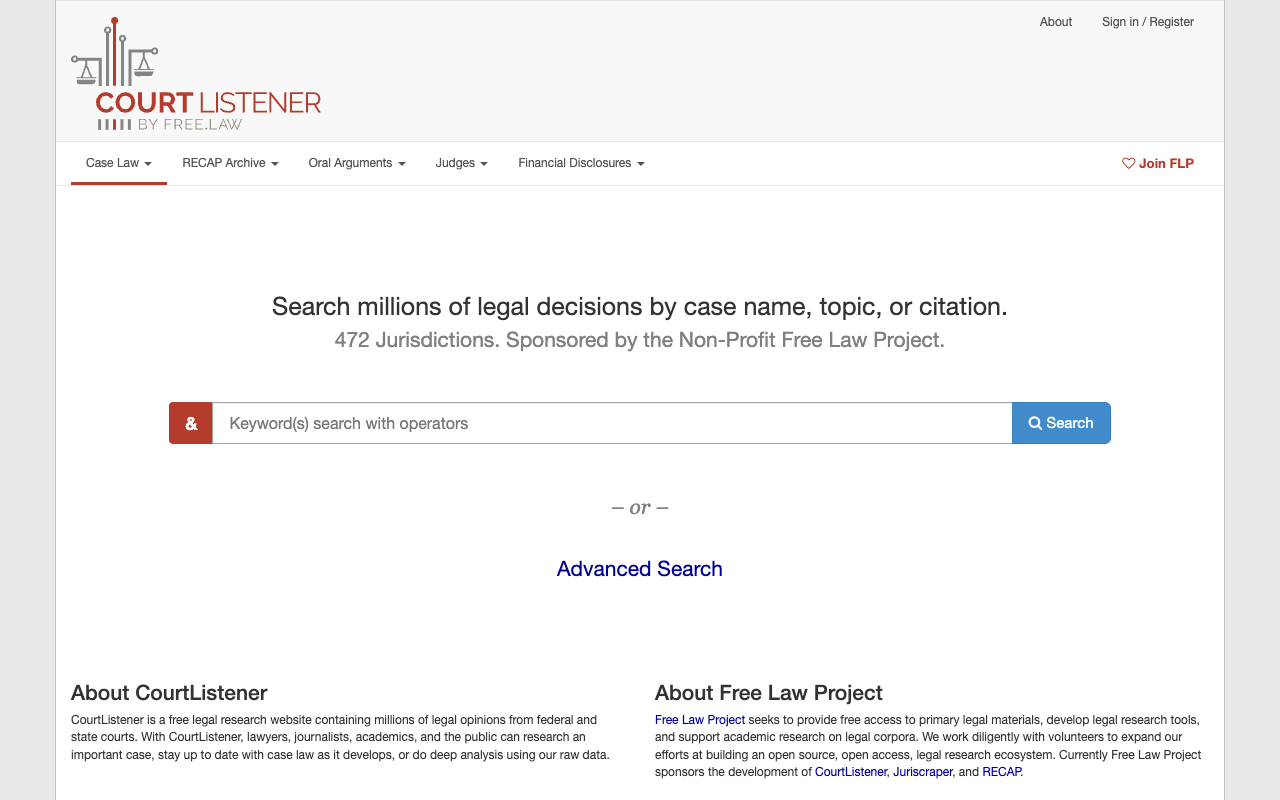The image size is (1280, 800).
Task: Open Financial Disclosures dropdown
Action: click(x=581, y=163)
